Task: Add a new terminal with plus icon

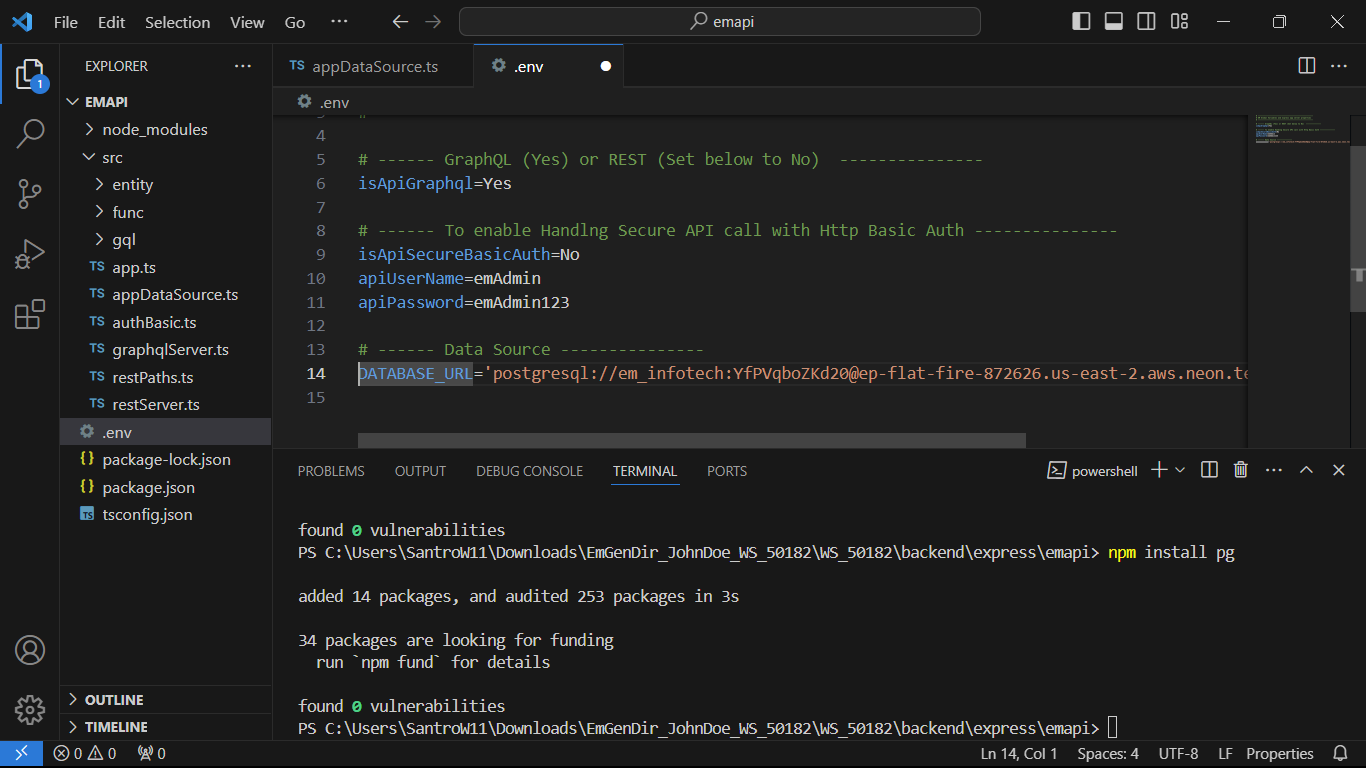Action: 1159,470
